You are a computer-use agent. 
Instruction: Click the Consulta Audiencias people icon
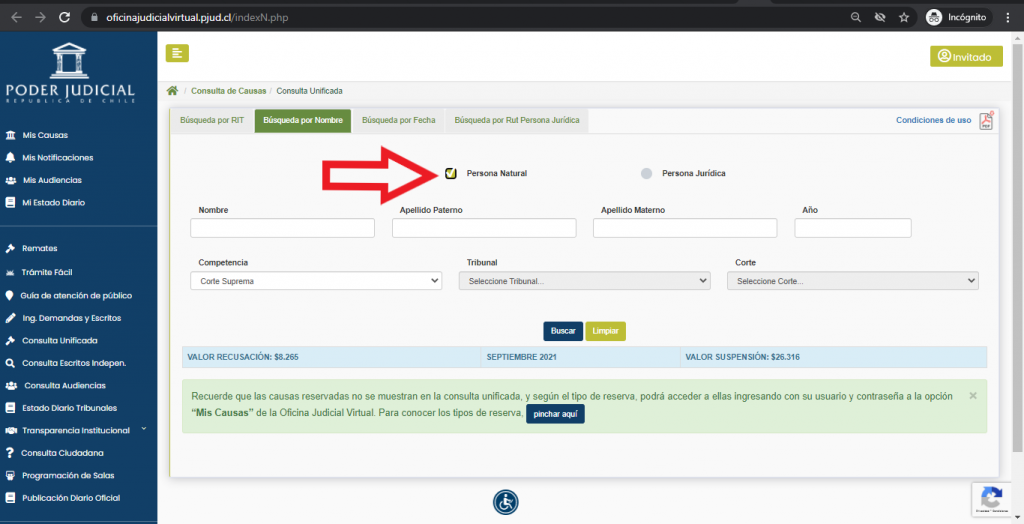(10, 385)
